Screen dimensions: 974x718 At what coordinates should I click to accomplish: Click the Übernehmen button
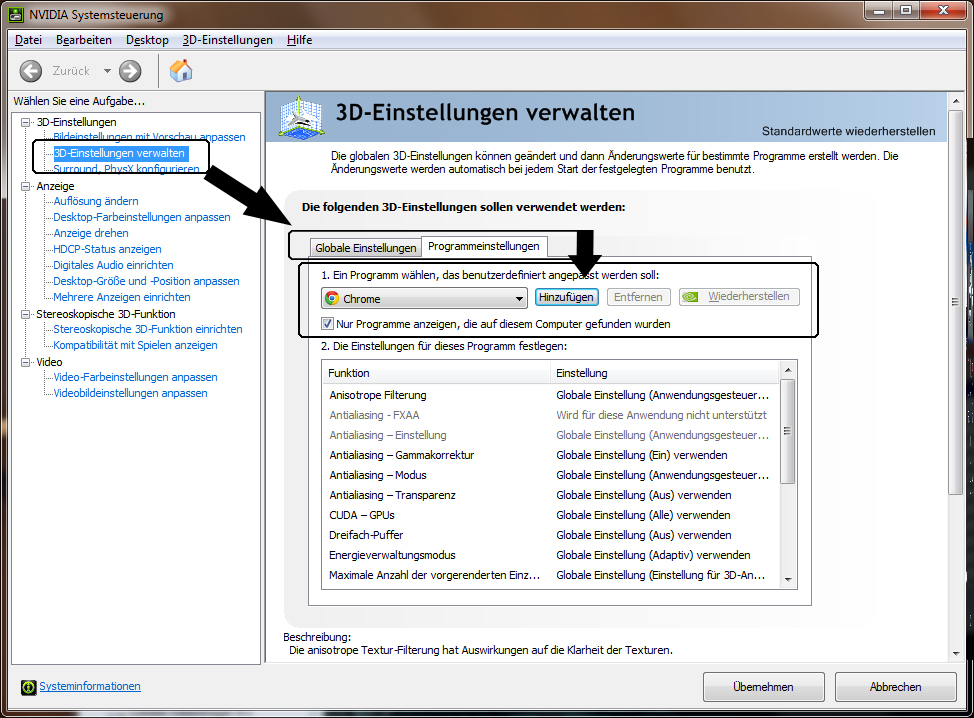[763, 687]
